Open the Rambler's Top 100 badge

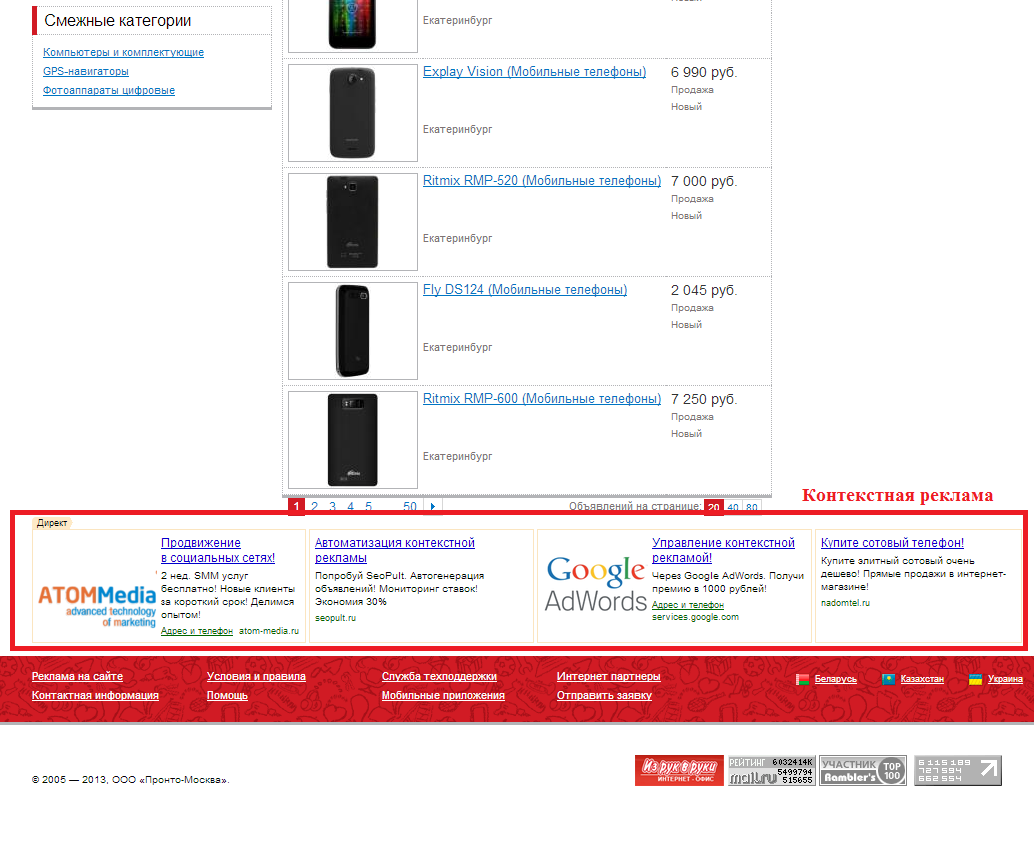tap(863, 770)
